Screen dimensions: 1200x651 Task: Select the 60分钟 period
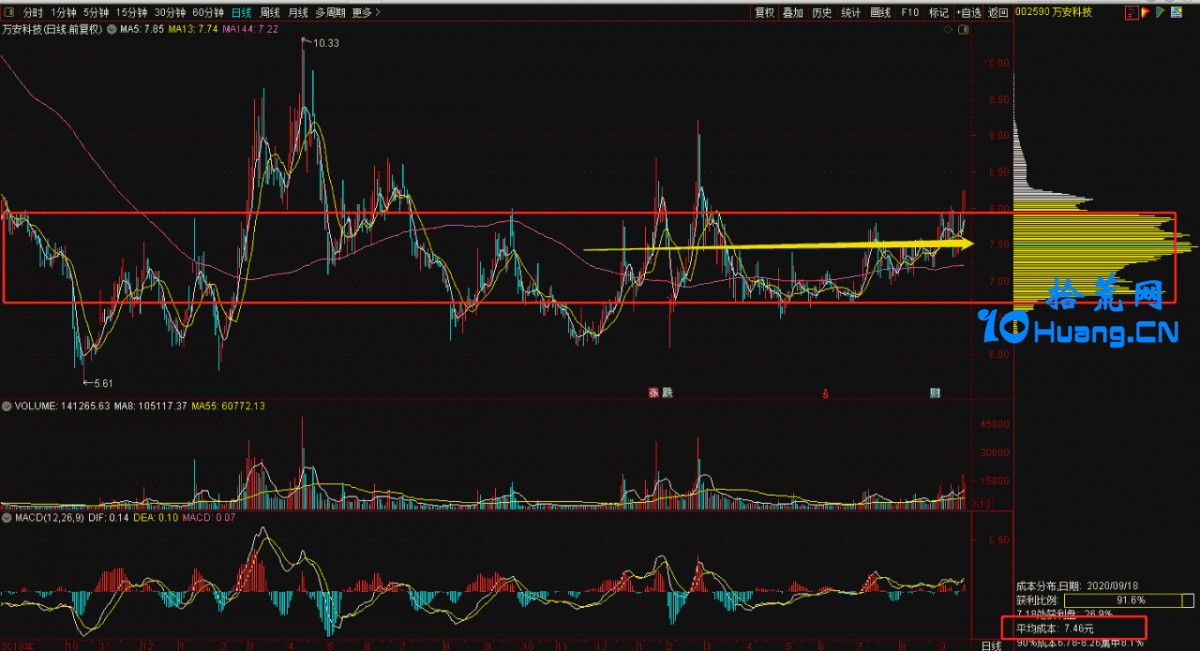[x=208, y=13]
